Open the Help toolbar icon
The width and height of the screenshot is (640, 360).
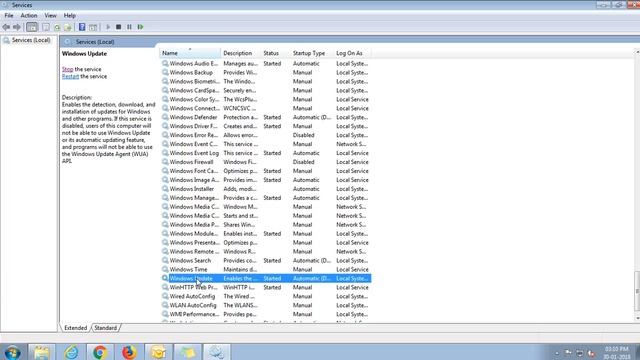point(82,27)
